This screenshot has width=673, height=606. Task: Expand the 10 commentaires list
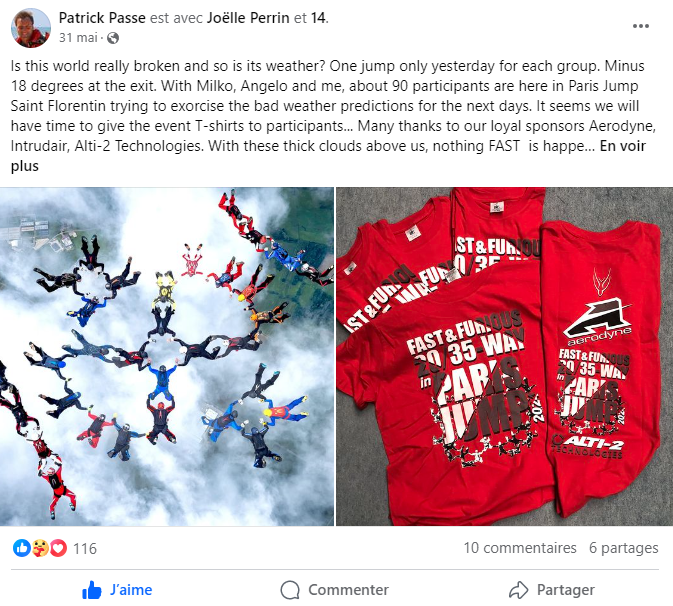[x=520, y=548]
